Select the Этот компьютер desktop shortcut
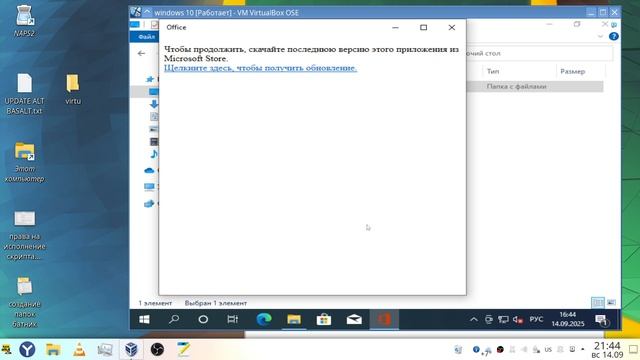 24,162
